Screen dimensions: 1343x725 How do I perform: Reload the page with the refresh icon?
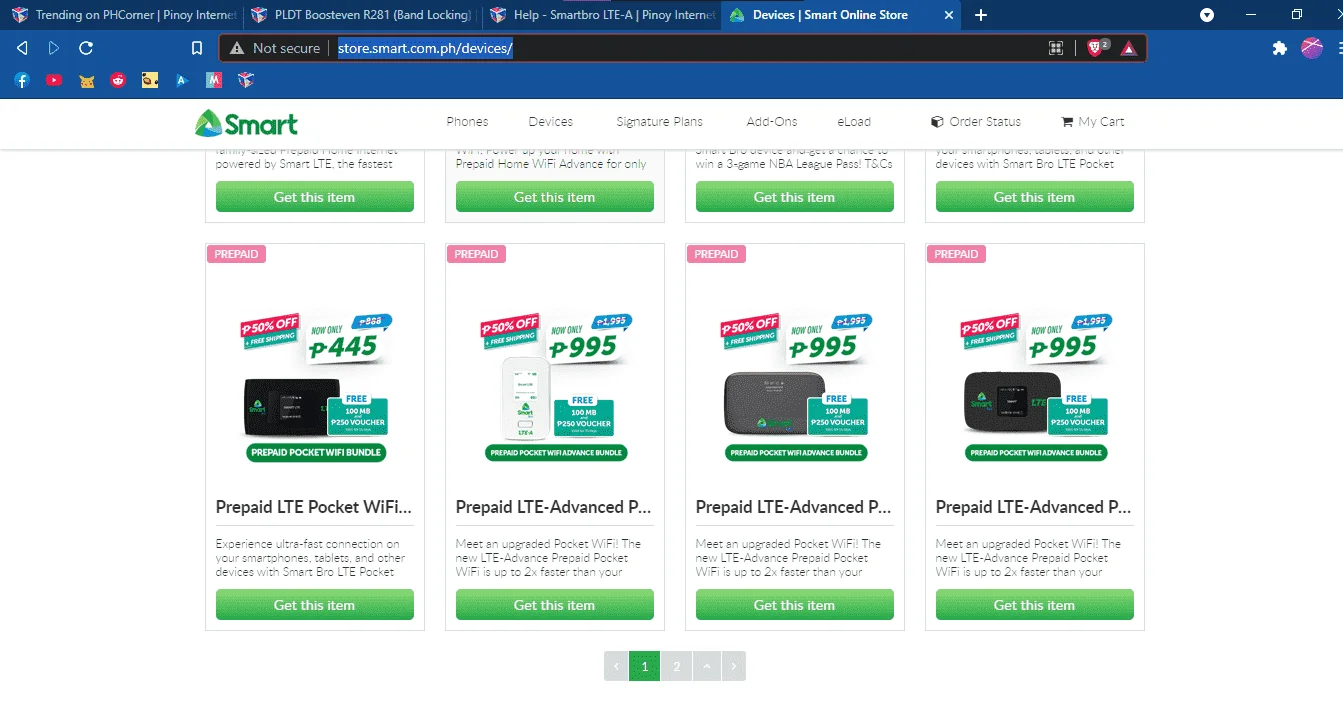pos(86,48)
